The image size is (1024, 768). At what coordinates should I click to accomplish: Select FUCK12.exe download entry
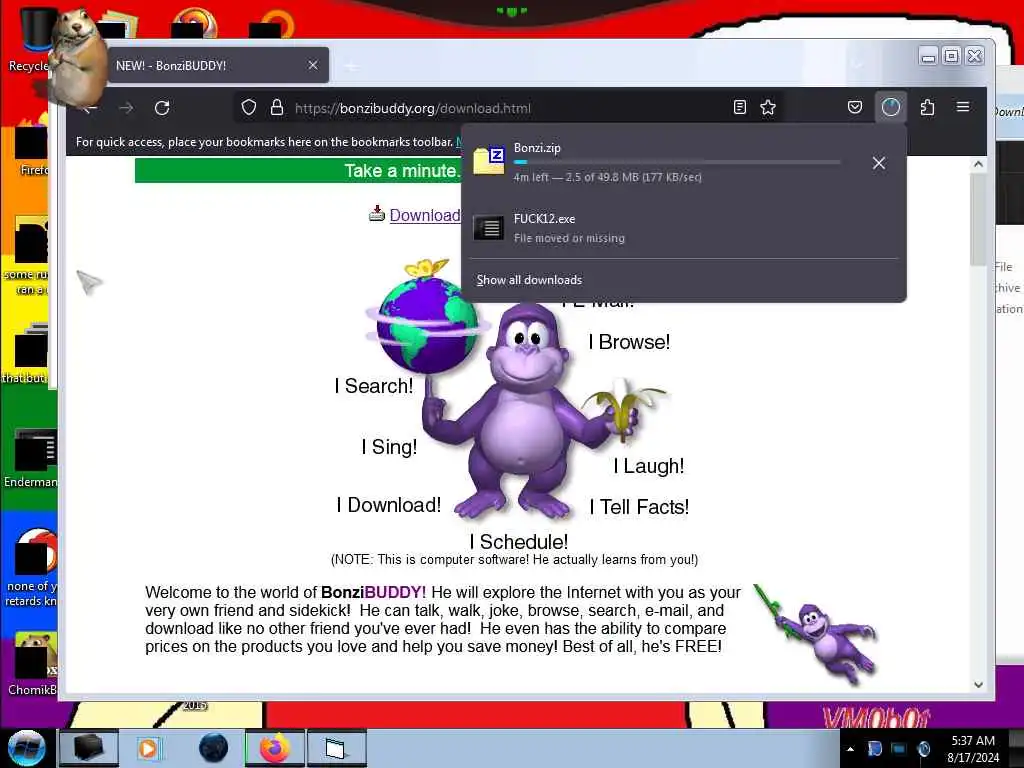tap(684, 228)
